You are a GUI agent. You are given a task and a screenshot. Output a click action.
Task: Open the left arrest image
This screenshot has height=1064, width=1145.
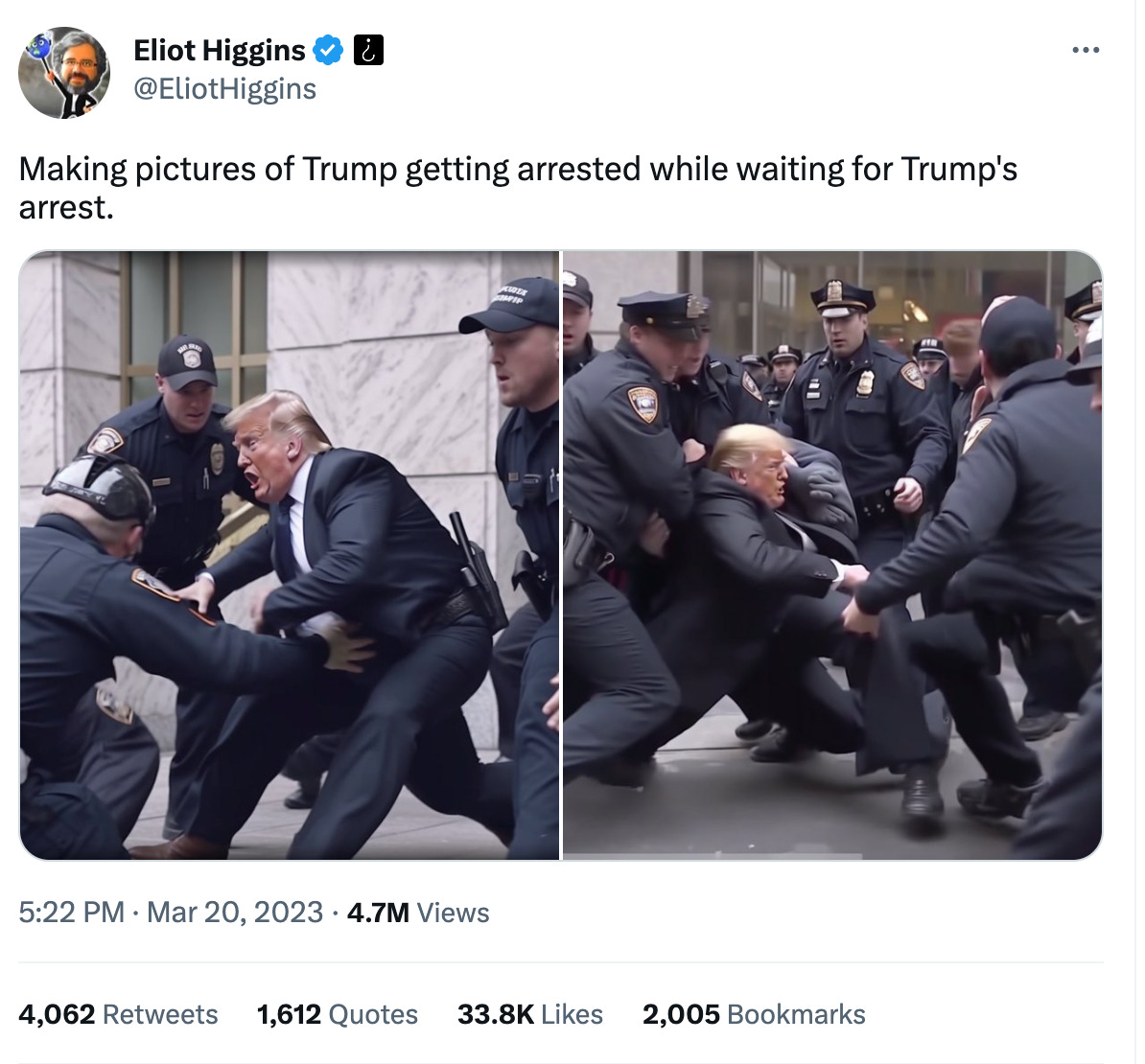pos(290,555)
